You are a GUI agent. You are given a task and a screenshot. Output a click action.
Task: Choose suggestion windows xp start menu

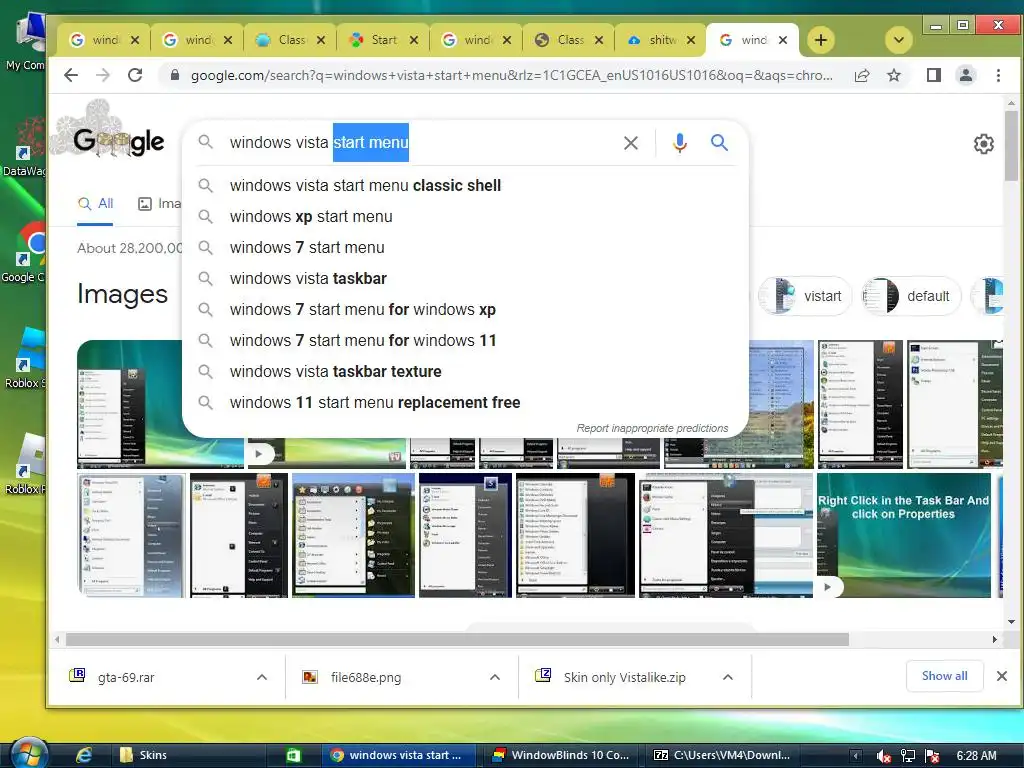pos(465,216)
